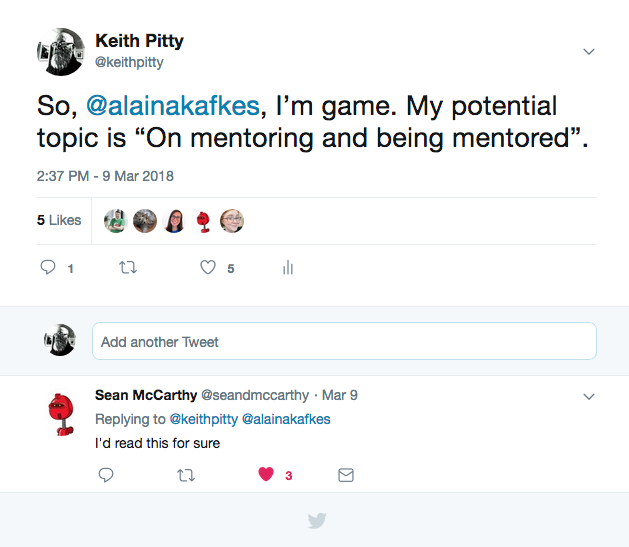Open the @alainakafkes link in Replying to

tap(286, 419)
